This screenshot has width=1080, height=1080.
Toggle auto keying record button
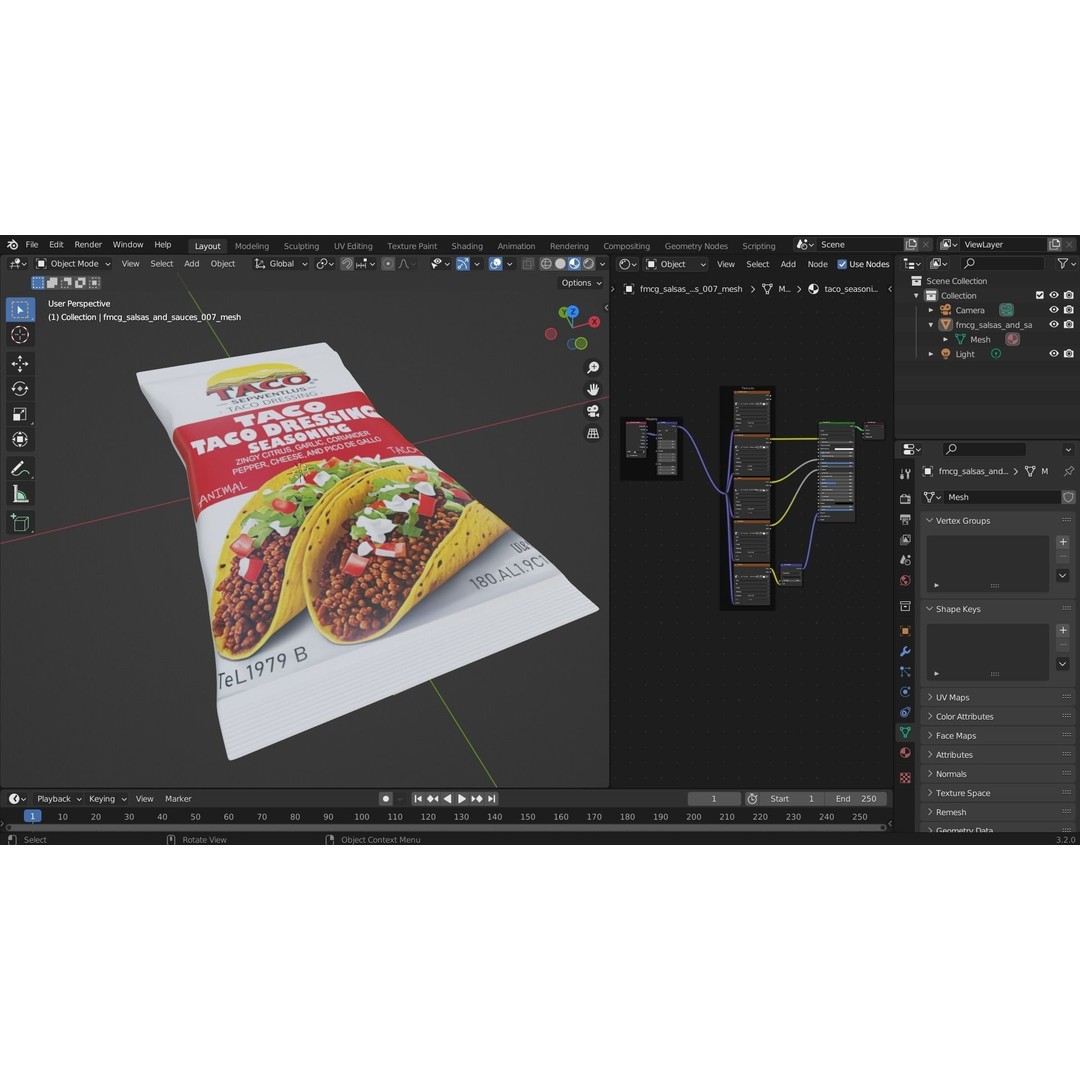pos(386,799)
